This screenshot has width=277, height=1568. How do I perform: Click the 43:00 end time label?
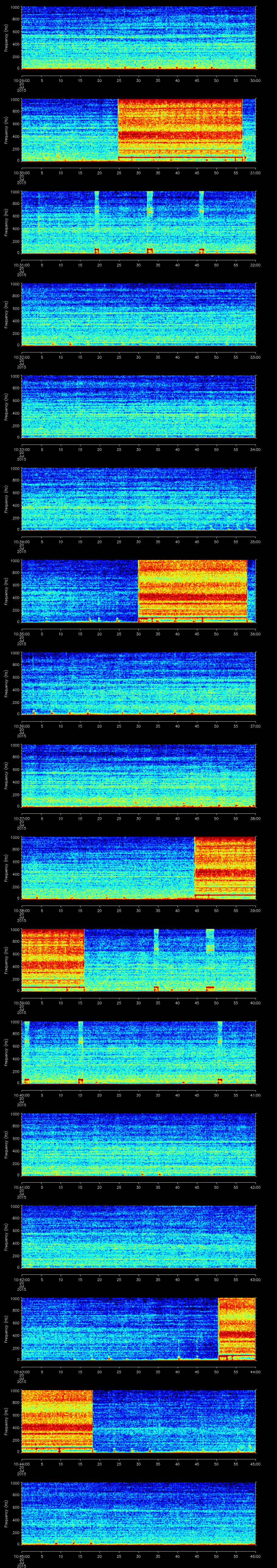(x=255, y=1279)
